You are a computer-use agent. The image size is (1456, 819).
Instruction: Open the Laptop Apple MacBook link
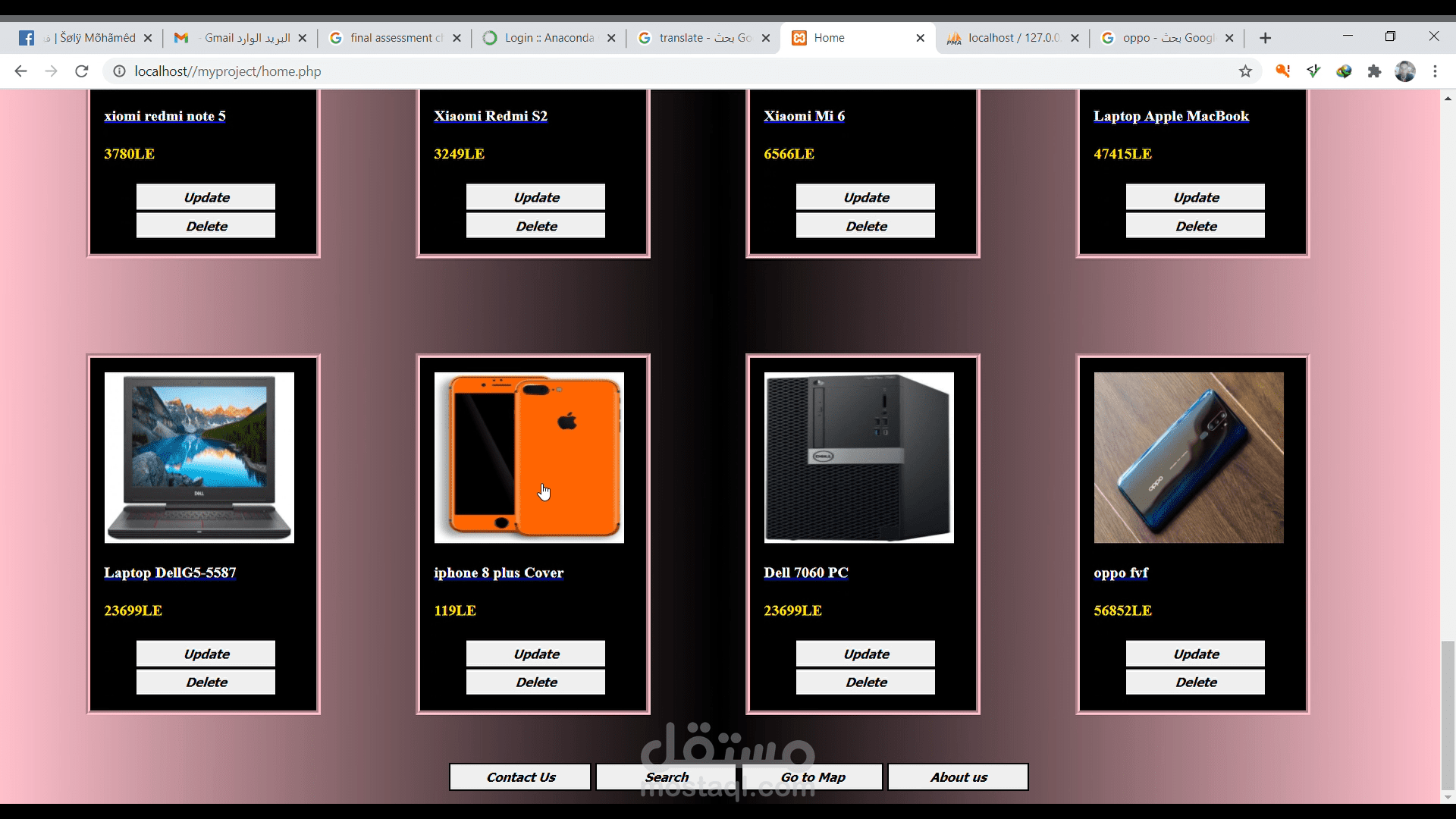coord(1171,116)
